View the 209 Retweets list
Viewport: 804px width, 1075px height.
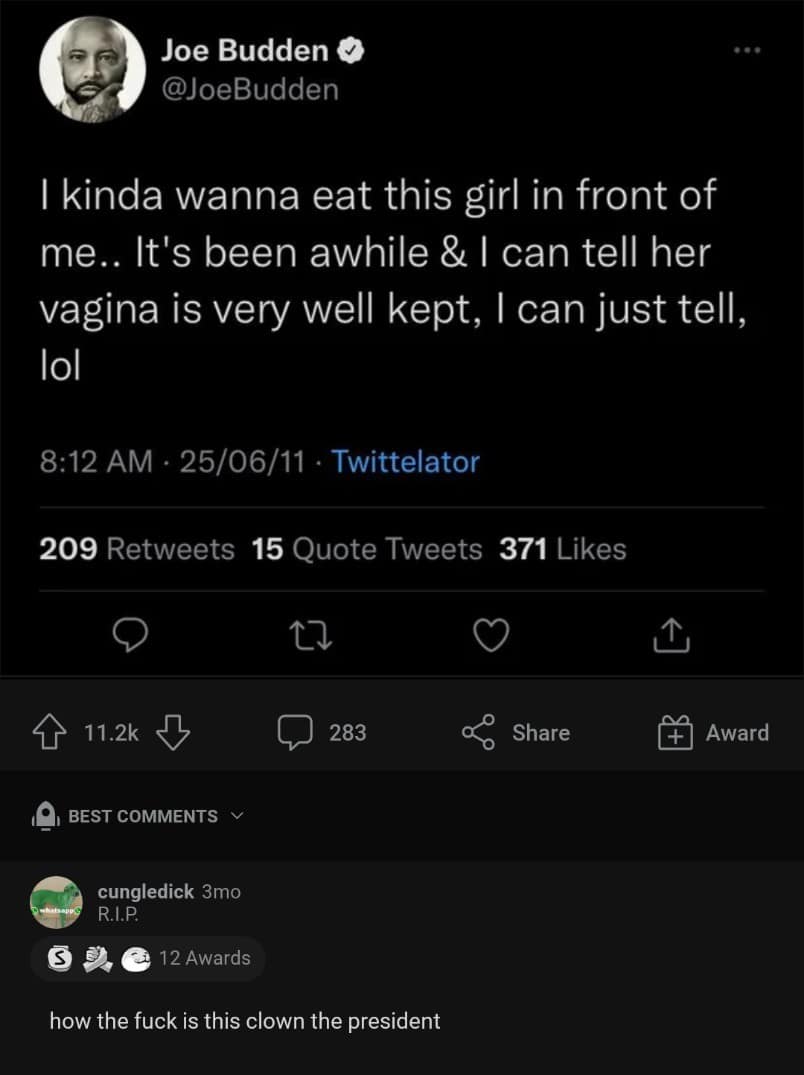point(137,549)
